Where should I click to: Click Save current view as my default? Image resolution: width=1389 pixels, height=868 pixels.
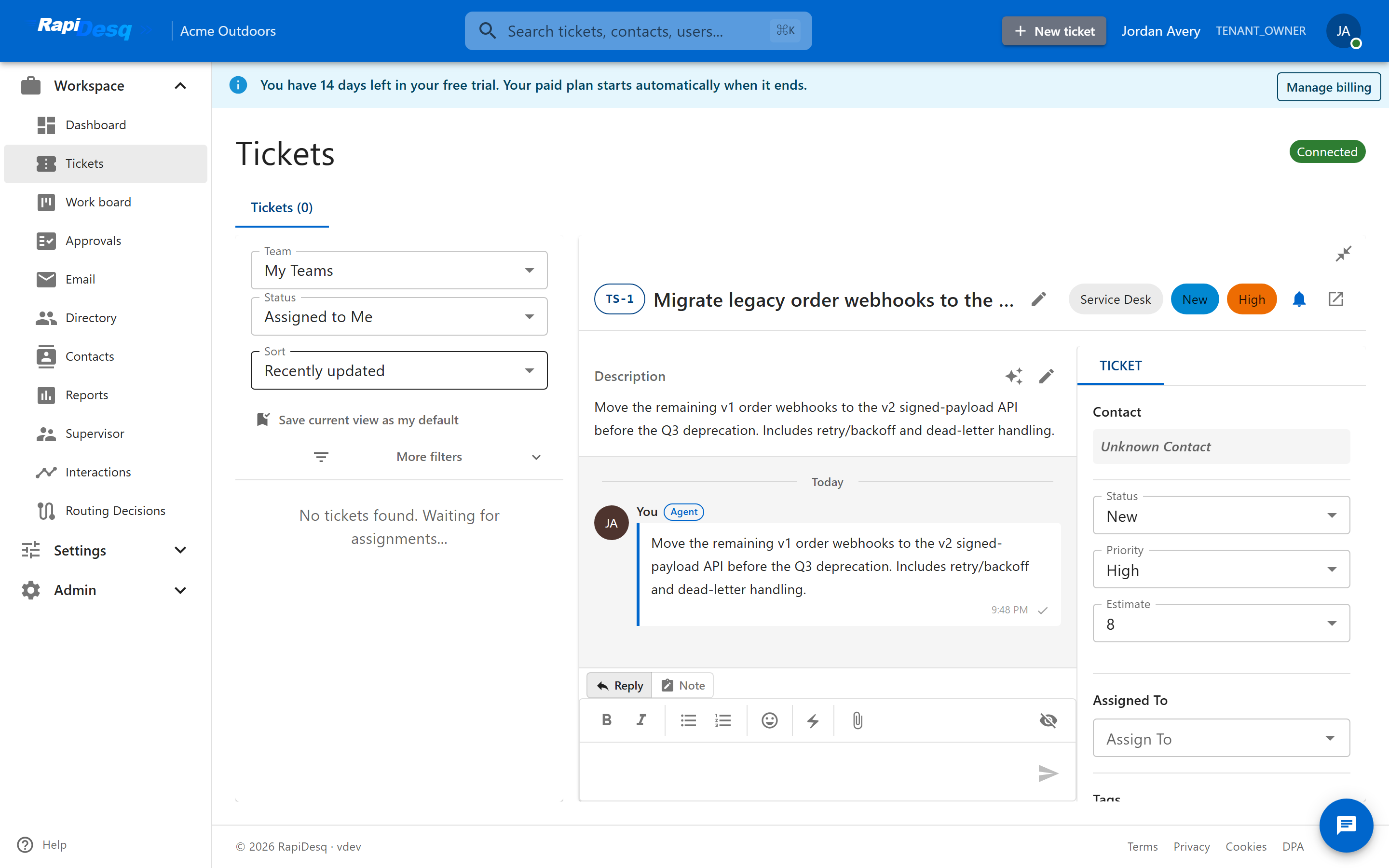[357, 420]
